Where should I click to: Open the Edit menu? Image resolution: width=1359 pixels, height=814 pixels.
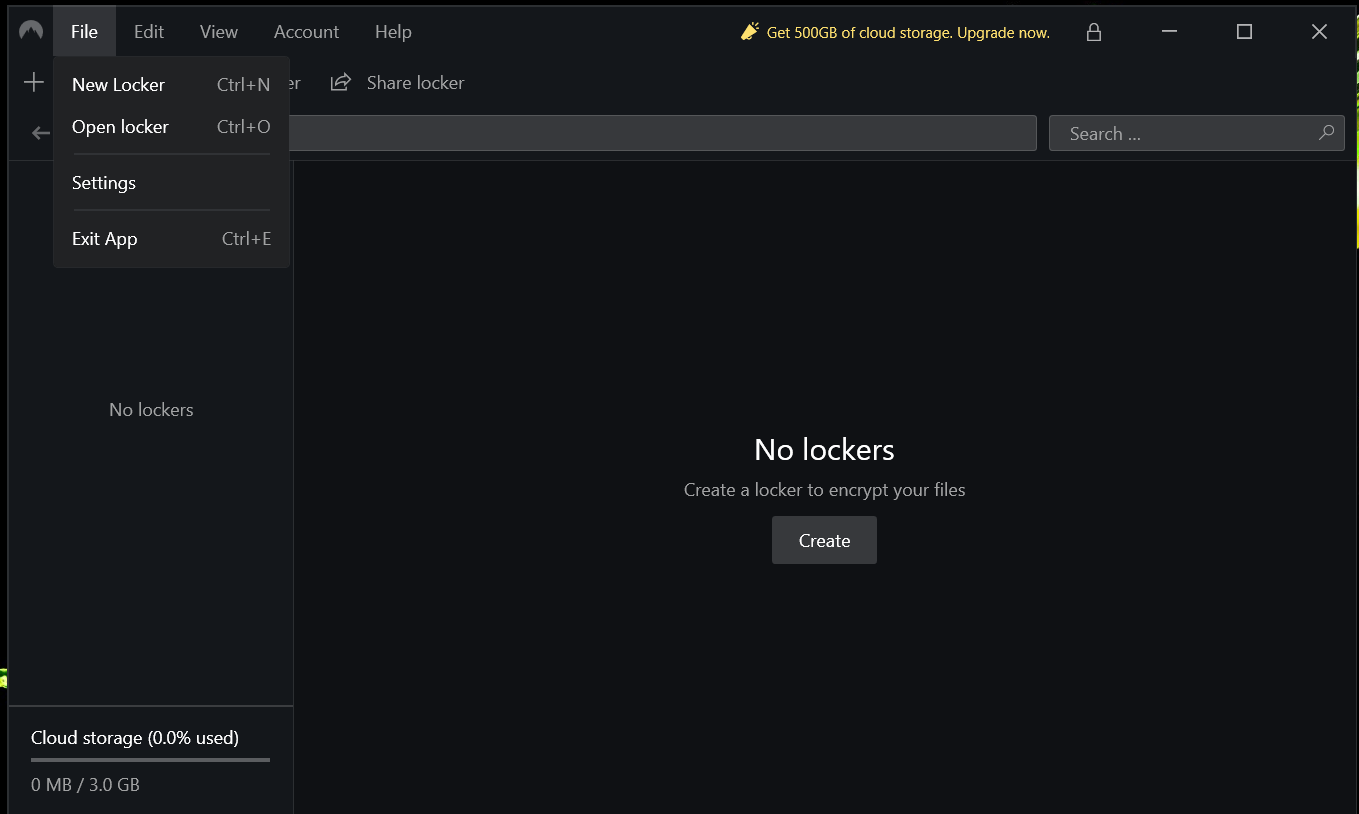(148, 31)
